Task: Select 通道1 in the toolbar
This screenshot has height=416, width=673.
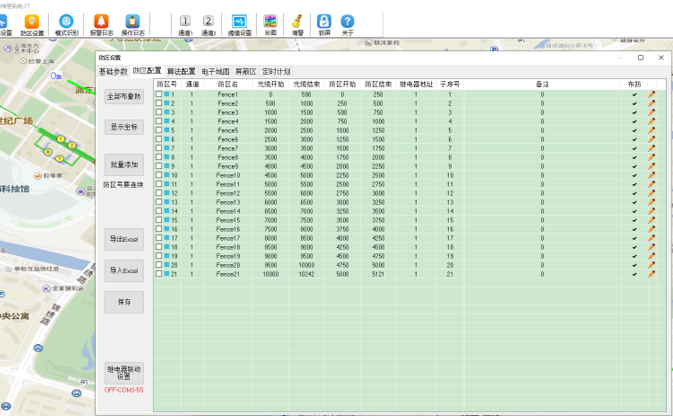Action: pyautogui.click(x=185, y=24)
